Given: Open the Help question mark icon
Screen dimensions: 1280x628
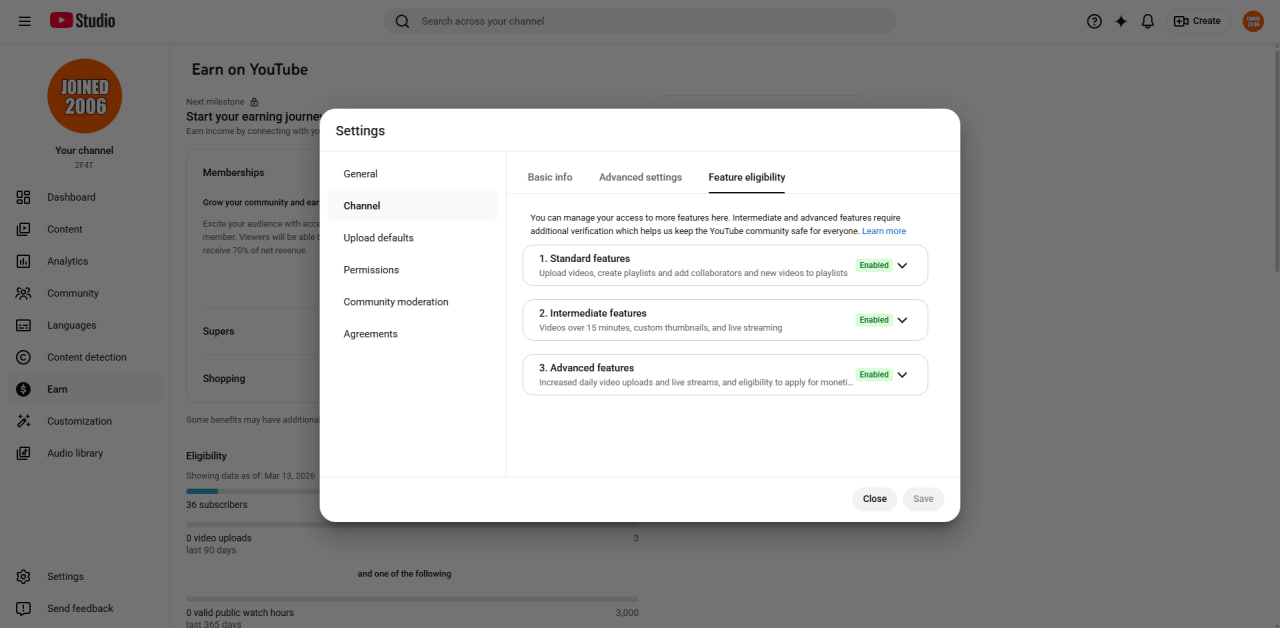Looking at the screenshot, I should [1094, 21].
